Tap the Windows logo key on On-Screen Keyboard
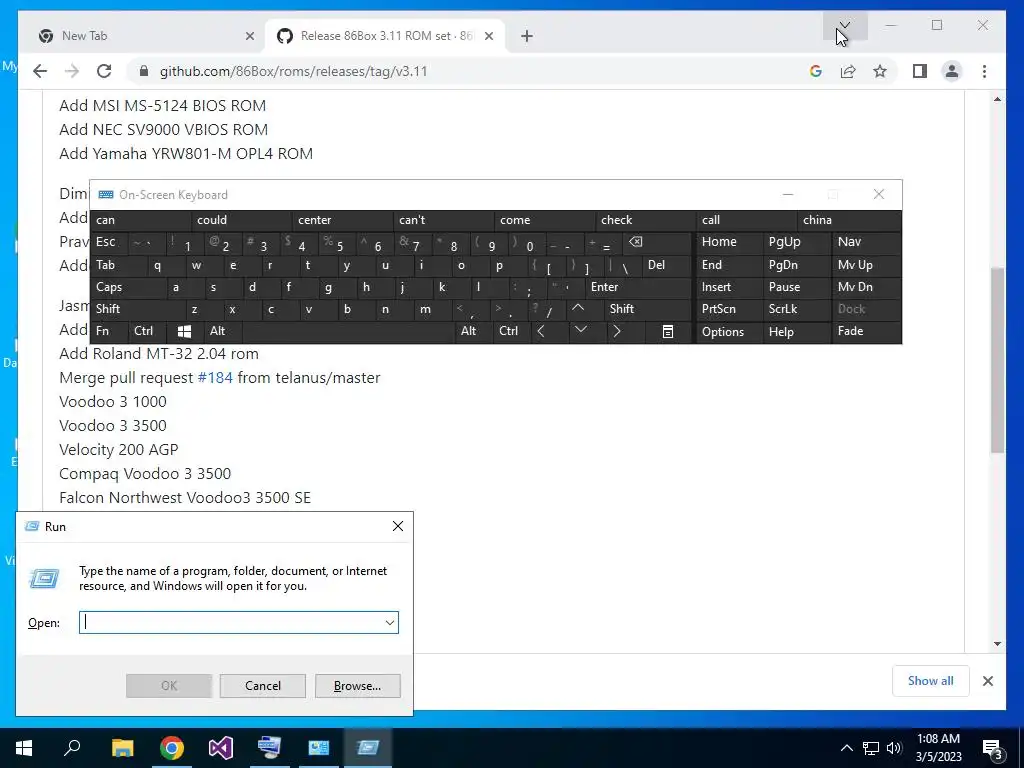This screenshot has height=768, width=1024. click(184, 332)
